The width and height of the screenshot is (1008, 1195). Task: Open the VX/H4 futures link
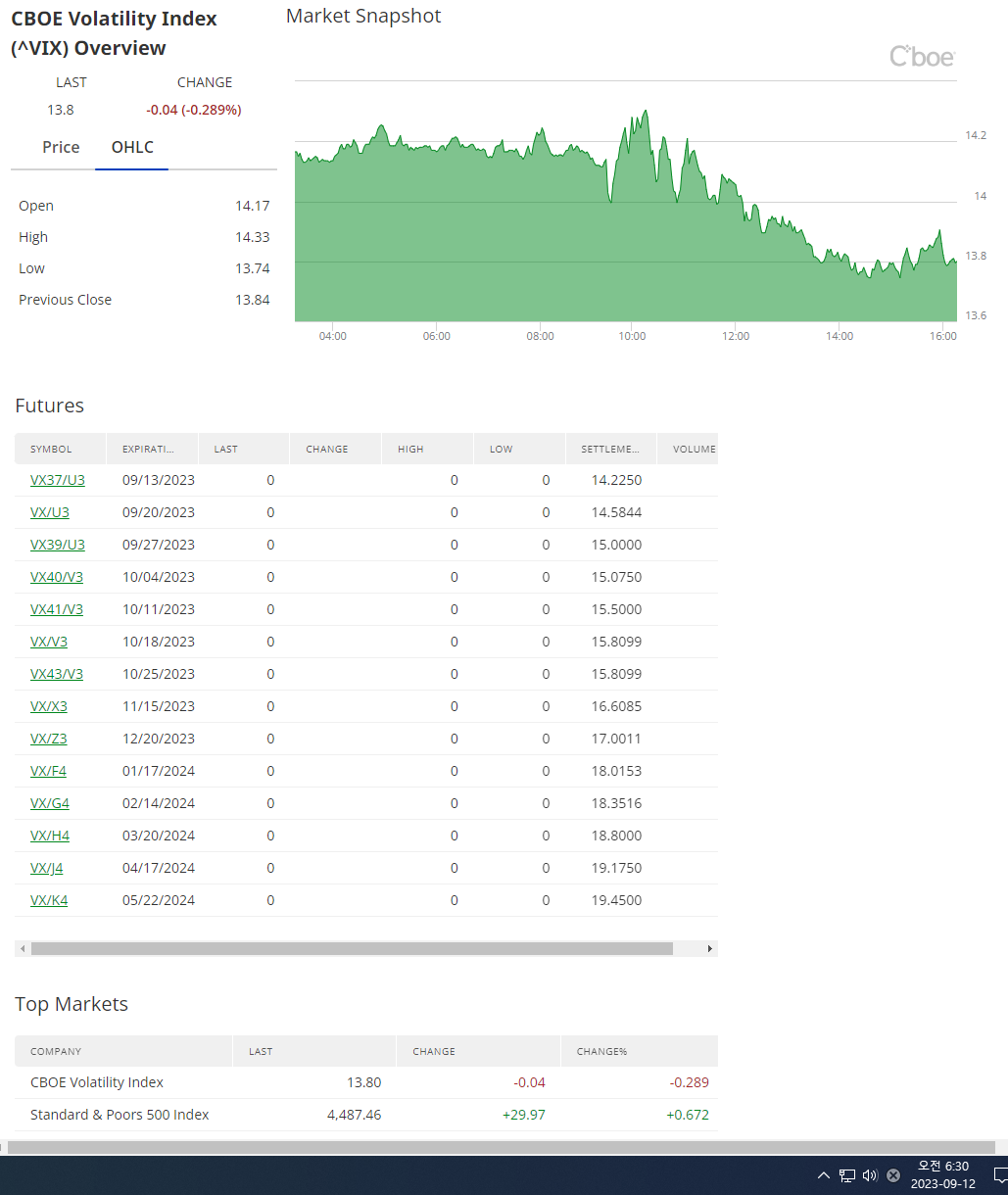[50, 836]
